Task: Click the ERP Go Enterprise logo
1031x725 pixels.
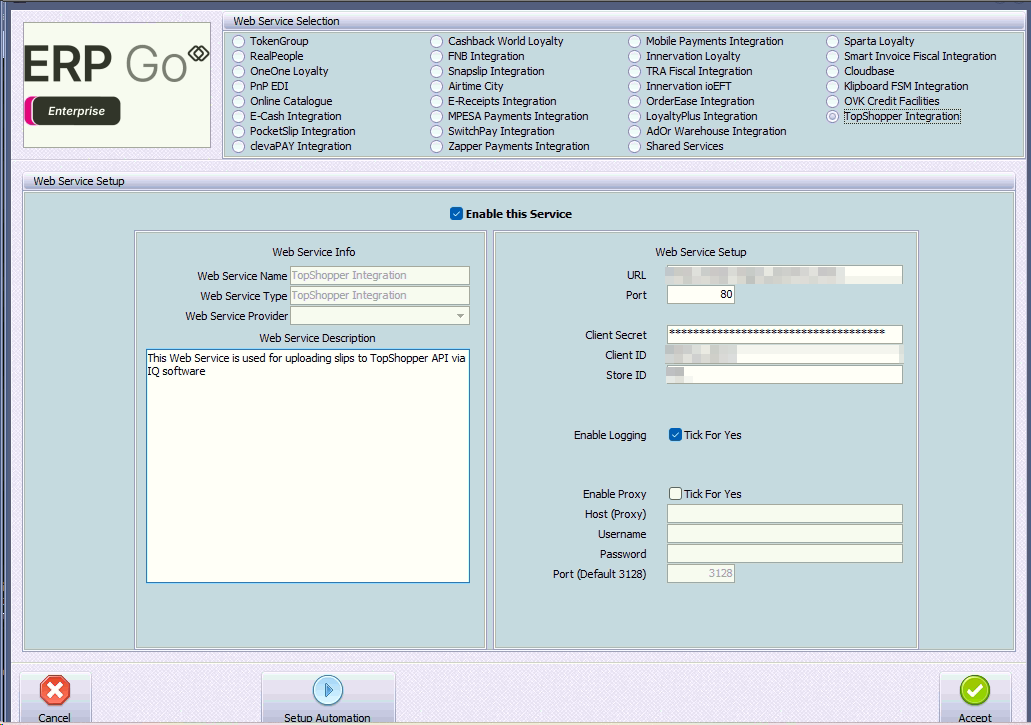Action: point(117,85)
